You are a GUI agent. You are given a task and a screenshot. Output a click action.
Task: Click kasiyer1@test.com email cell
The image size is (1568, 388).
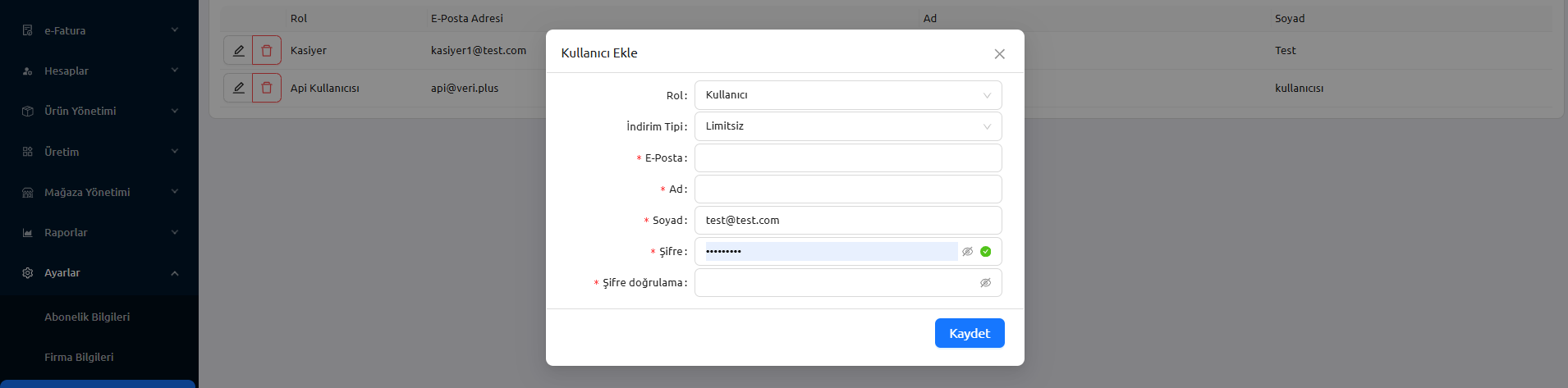tap(479, 51)
